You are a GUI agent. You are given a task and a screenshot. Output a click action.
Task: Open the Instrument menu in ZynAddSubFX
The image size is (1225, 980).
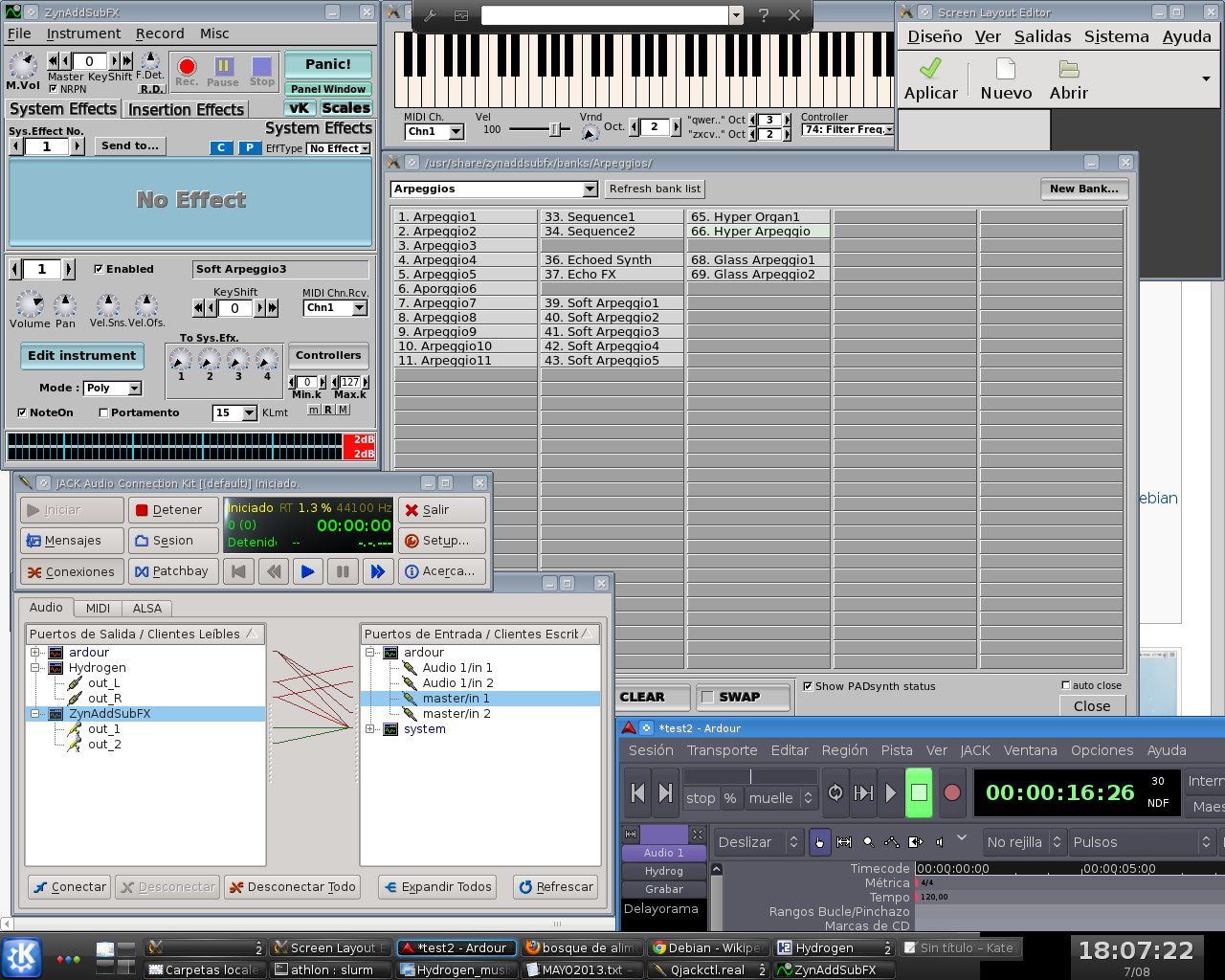[x=83, y=33]
